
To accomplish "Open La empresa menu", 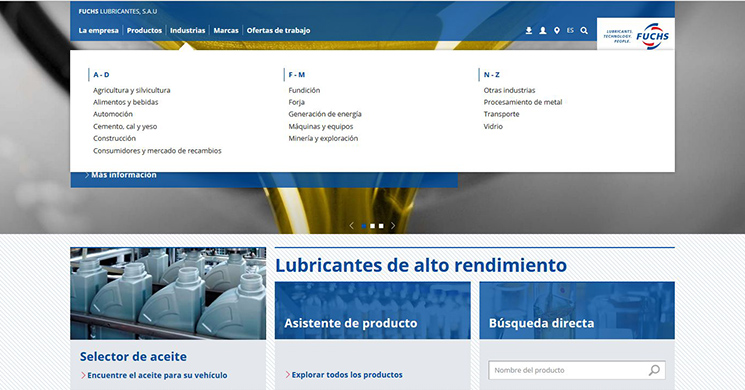I will pyautogui.click(x=98, y=30).
